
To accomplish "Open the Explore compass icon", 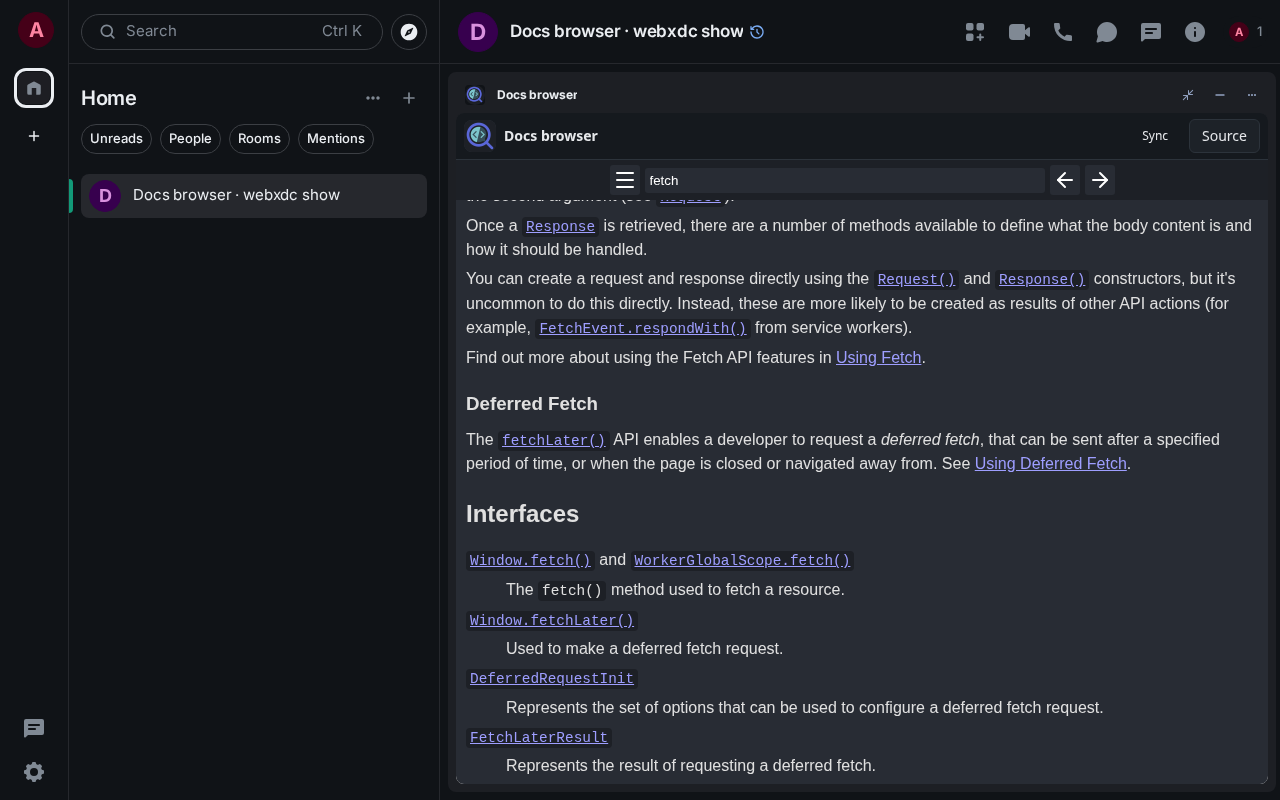I will pyautogui.click(x=409, y=32).
